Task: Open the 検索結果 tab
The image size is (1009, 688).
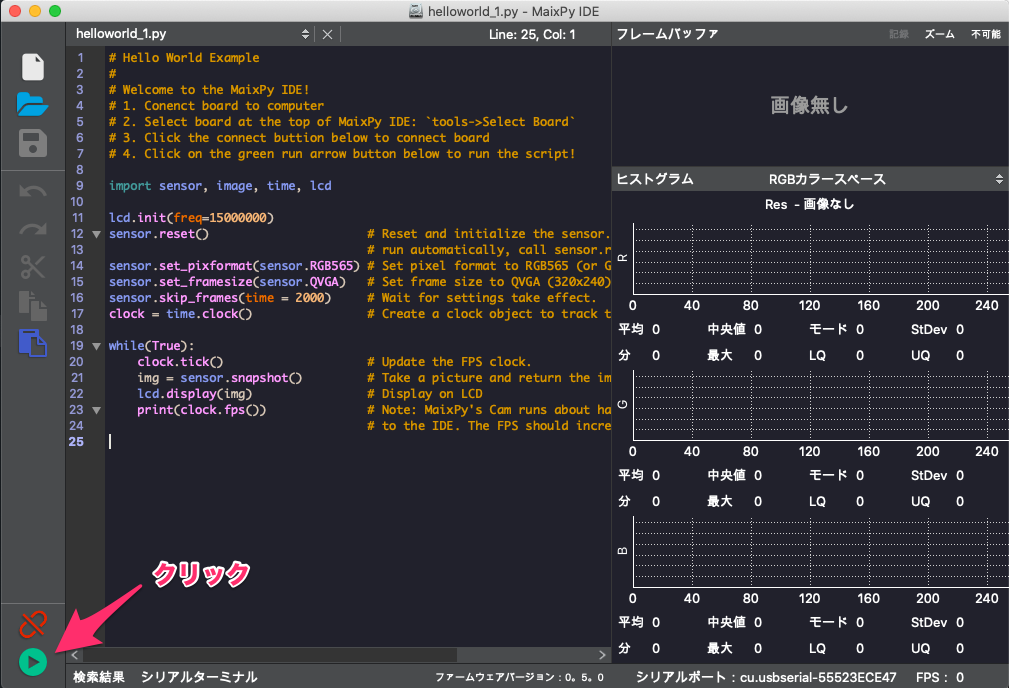Action: 99,677
